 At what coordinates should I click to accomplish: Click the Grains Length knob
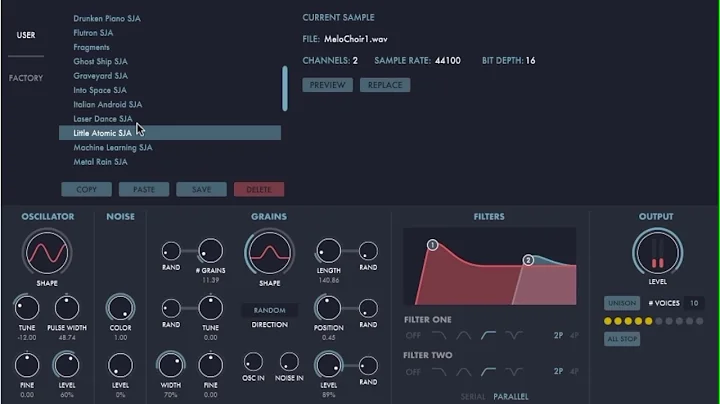328,251
